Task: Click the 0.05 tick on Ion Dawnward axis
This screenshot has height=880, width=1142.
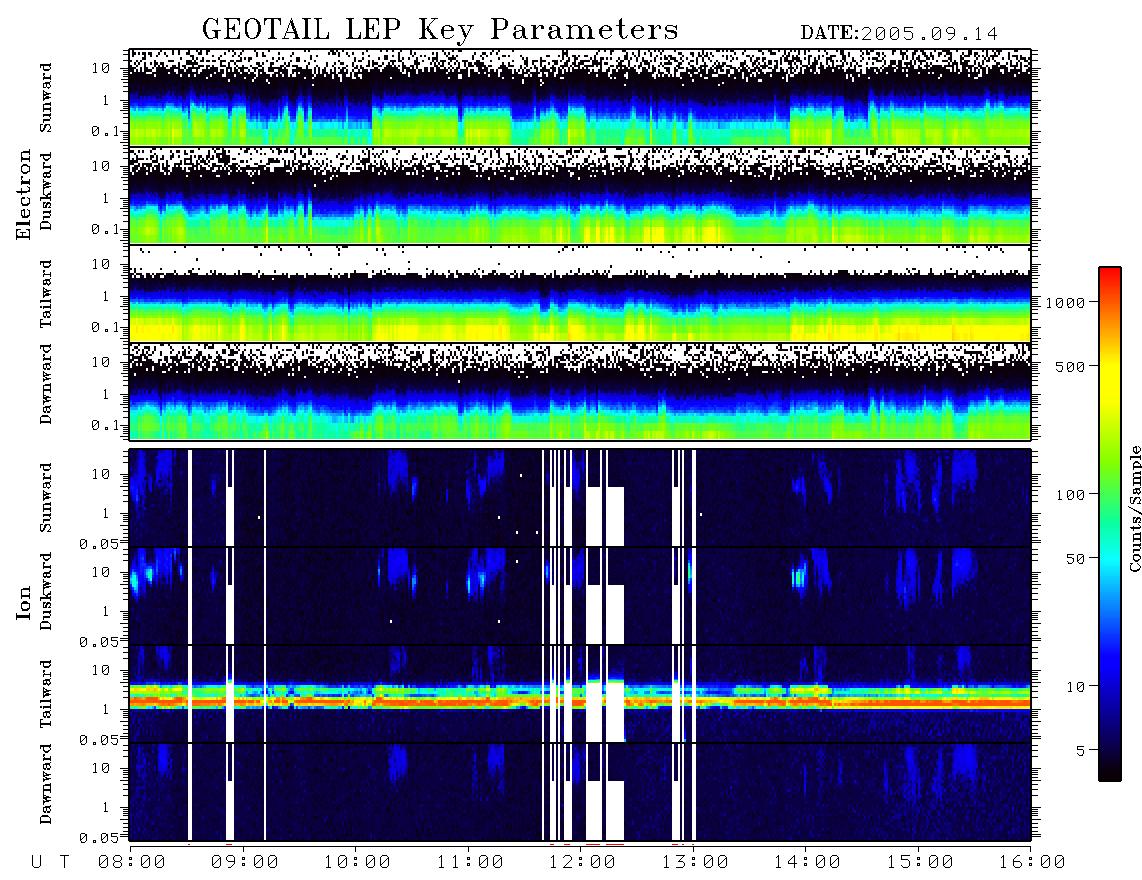Action: coord(99,838)
